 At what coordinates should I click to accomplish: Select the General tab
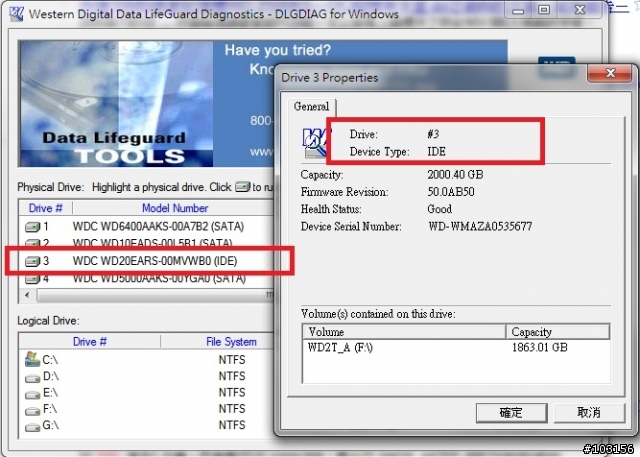click(311, 106)
